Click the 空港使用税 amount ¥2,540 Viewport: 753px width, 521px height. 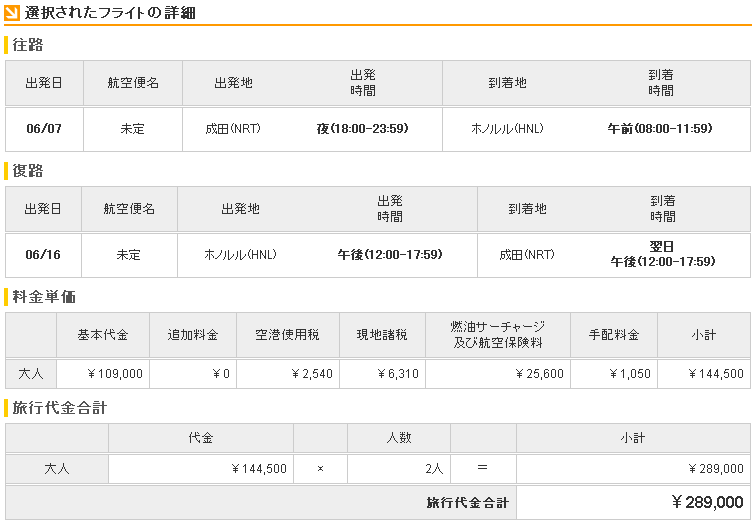click(x=311, y=374)
